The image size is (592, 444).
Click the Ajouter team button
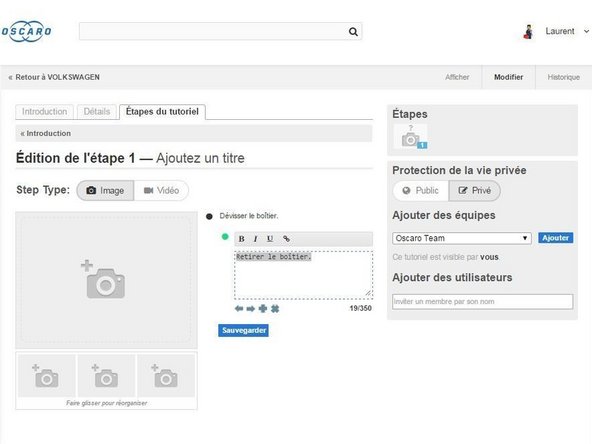point(555,238)
